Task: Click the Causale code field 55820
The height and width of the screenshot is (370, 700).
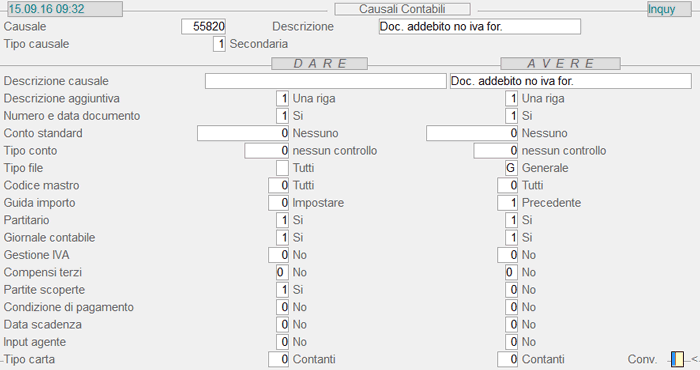Action: [x=204, y=26]
